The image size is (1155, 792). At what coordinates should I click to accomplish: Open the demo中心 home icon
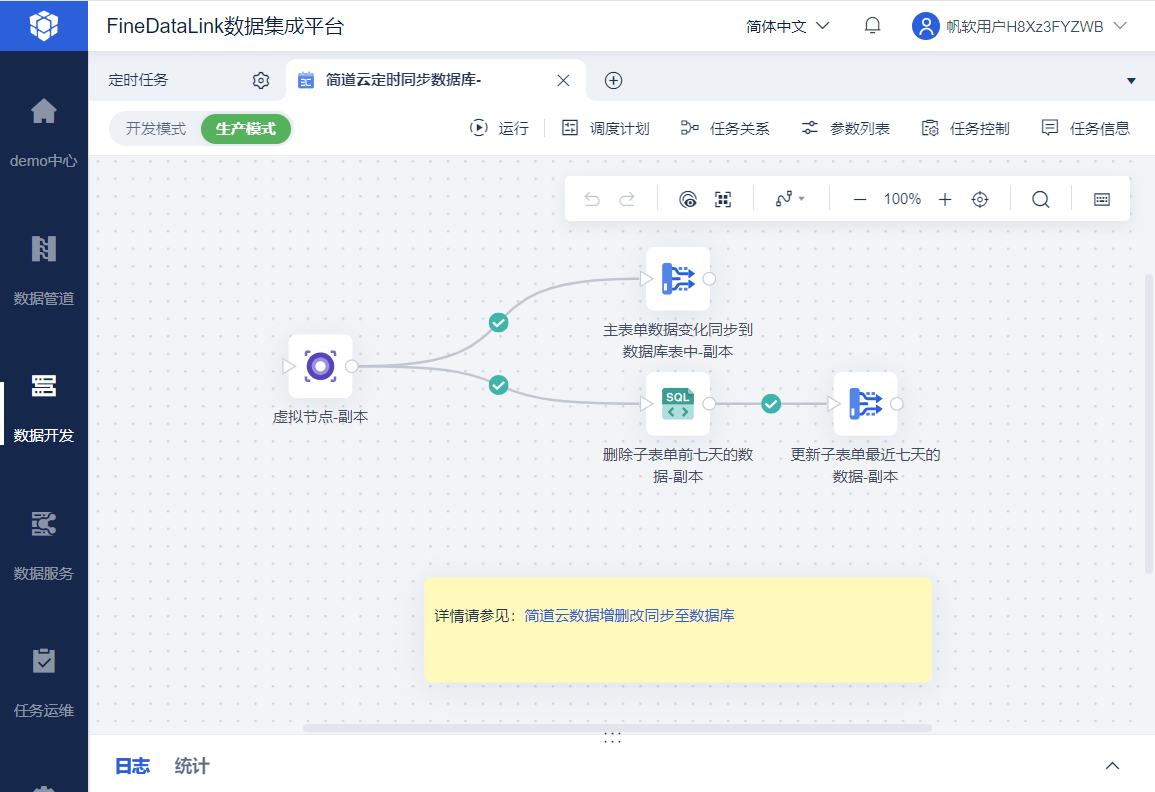tap(43, 111)
